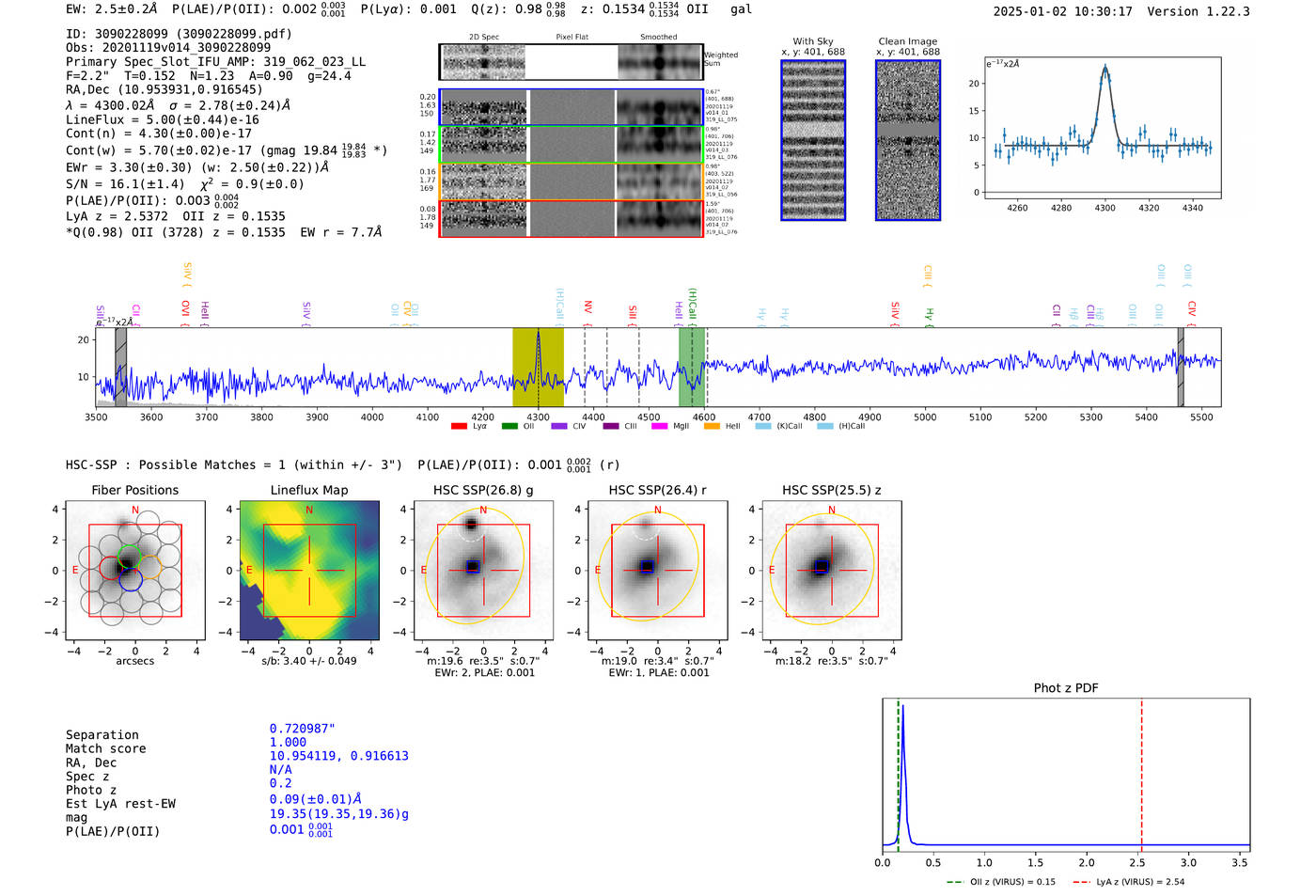Click the Gaussian emission line fit plot
Image resolution: width=1316 pixels, height=896 pixels.
click(x=1102, y=128)
